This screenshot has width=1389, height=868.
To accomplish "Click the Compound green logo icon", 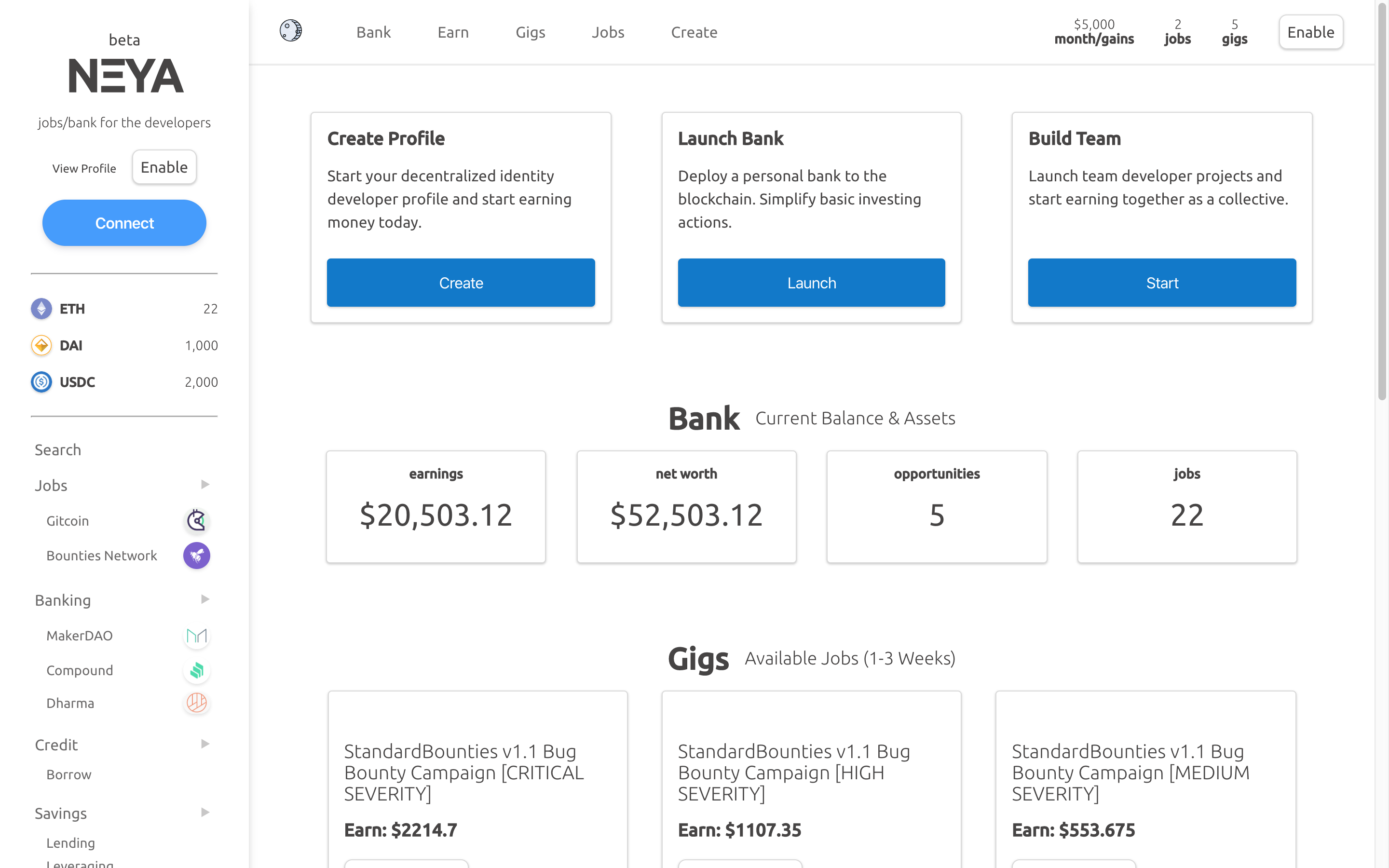I will tap(196, 670).
